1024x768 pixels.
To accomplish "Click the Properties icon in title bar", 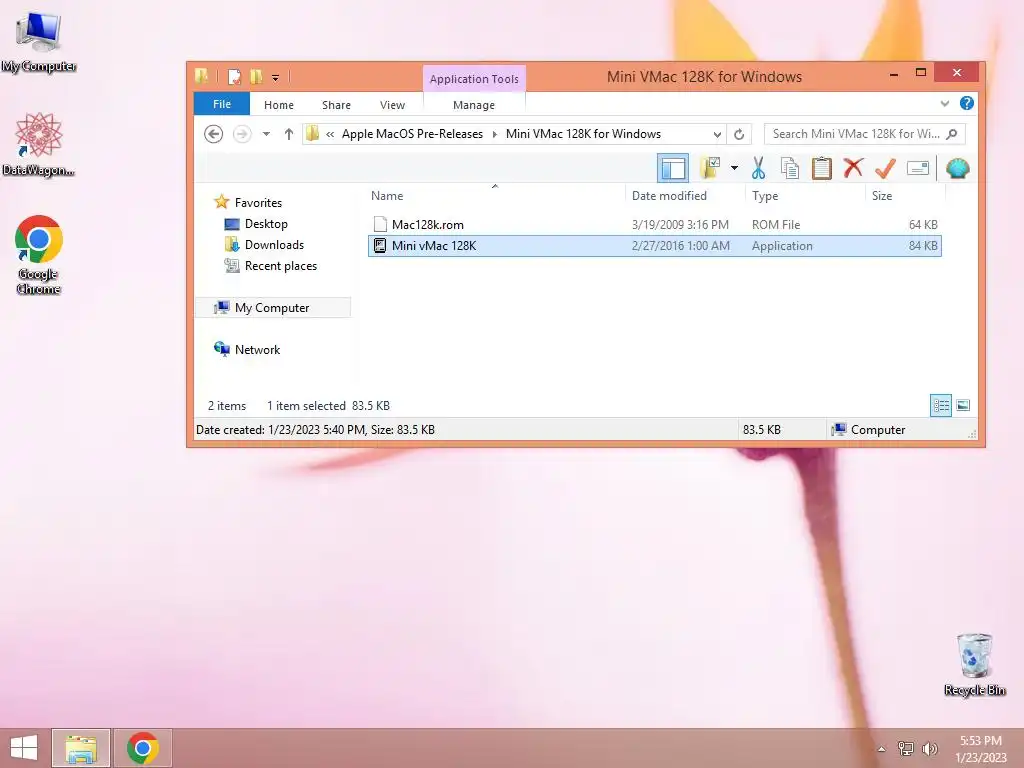I will pos(234,77).
